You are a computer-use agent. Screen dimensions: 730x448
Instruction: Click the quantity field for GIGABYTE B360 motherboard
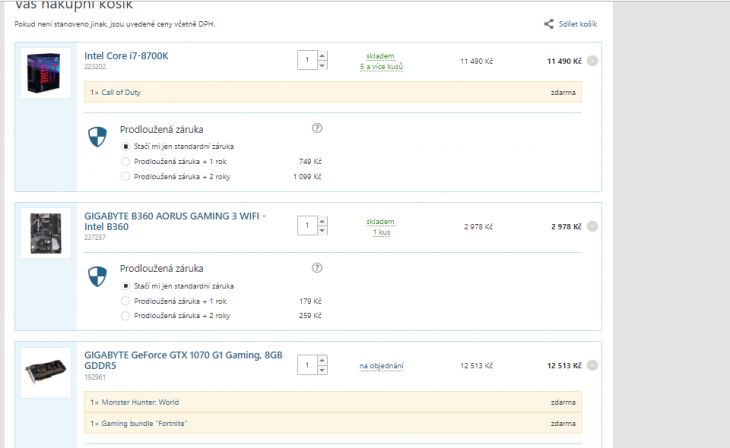coord(307,225)
